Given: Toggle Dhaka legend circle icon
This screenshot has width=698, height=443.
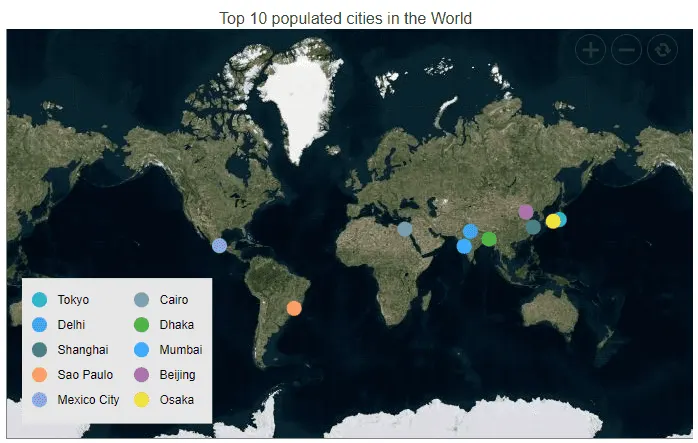Looking at the screenshot, I should coord(142,325).
